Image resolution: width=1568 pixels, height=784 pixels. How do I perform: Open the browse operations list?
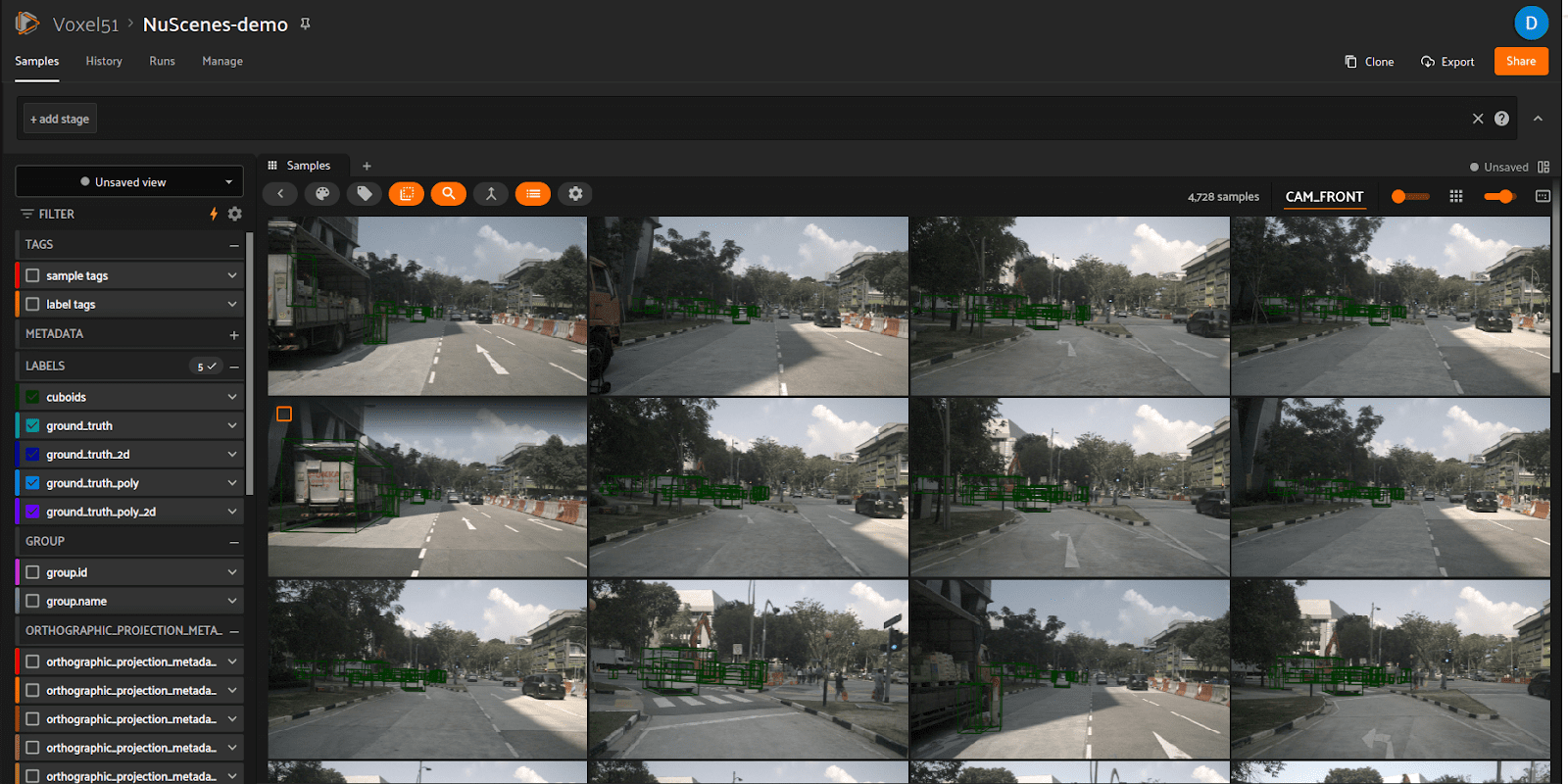coord(533,194)
